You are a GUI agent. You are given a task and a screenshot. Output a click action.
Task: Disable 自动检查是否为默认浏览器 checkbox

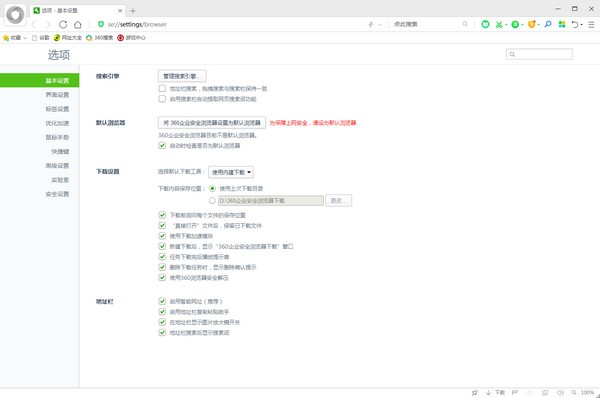(x=162, y=145)
